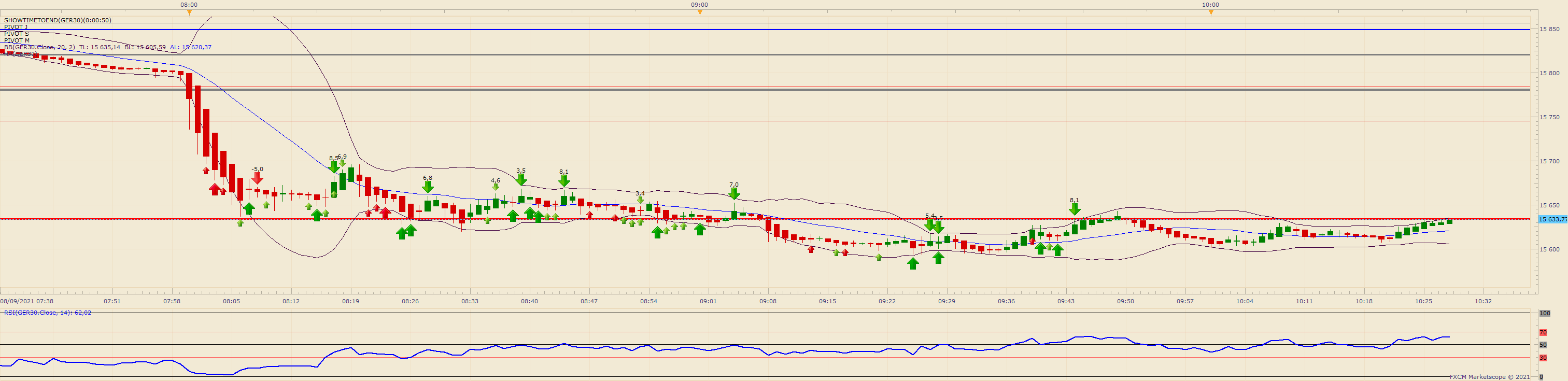Click the green down arrow labeled 7,0
The width and height of the screenshot is (1568, 381).
click(x=734, y=193)
